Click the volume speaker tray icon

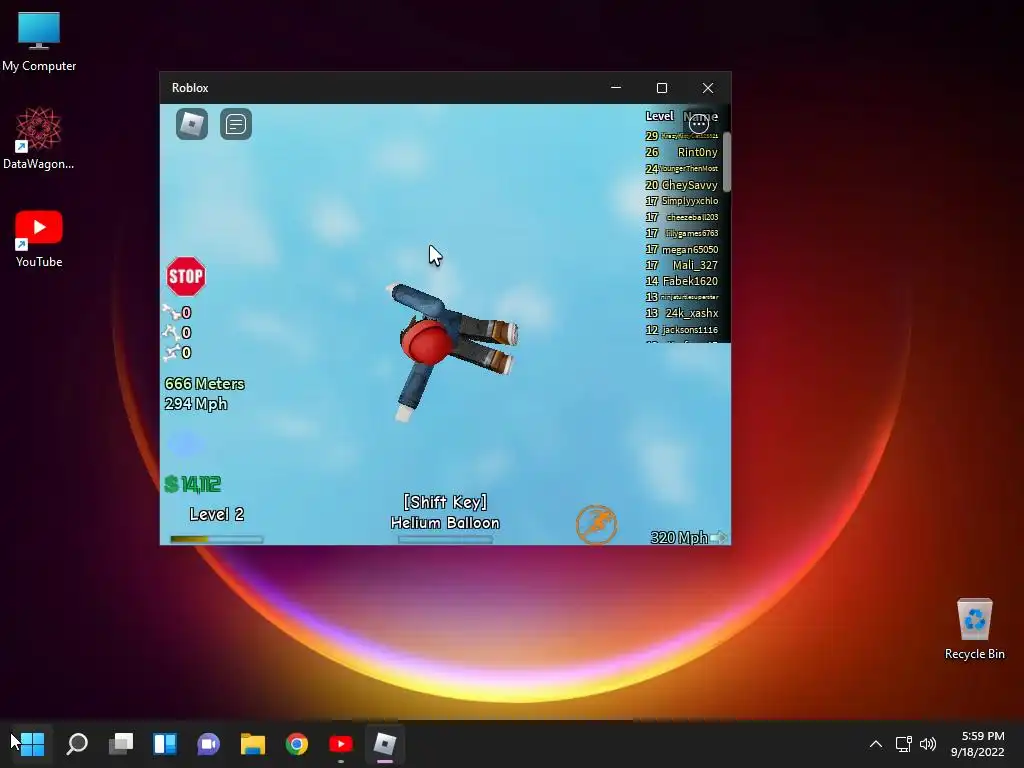pos(928,744)
